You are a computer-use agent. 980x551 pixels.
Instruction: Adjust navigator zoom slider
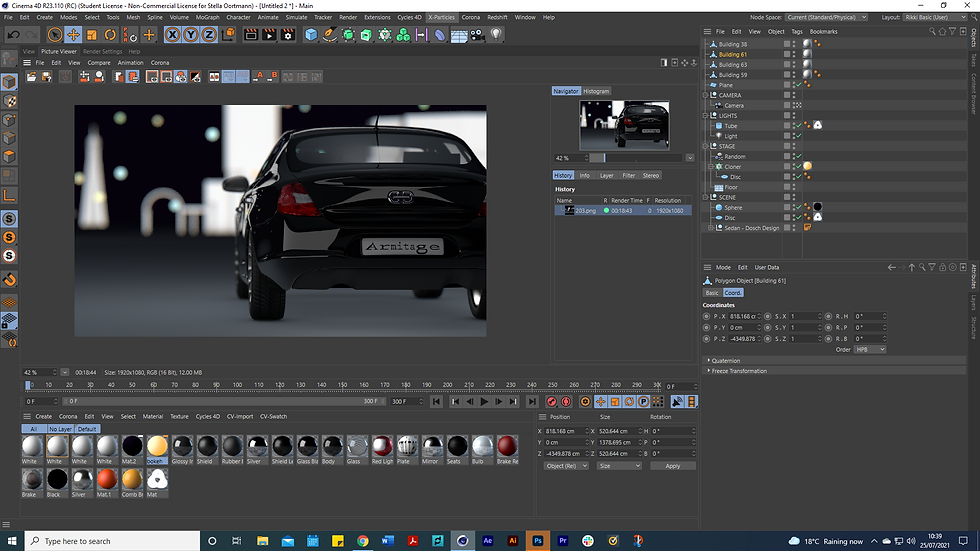(638, 158)
